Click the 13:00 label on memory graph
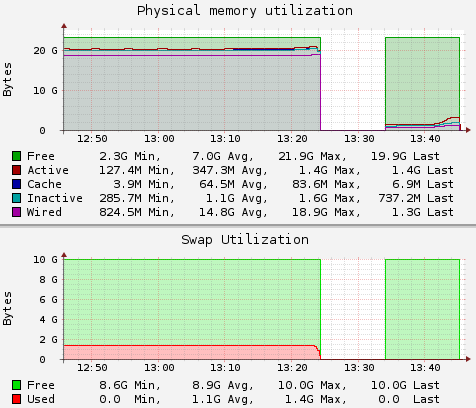 (x=159, y=139)
